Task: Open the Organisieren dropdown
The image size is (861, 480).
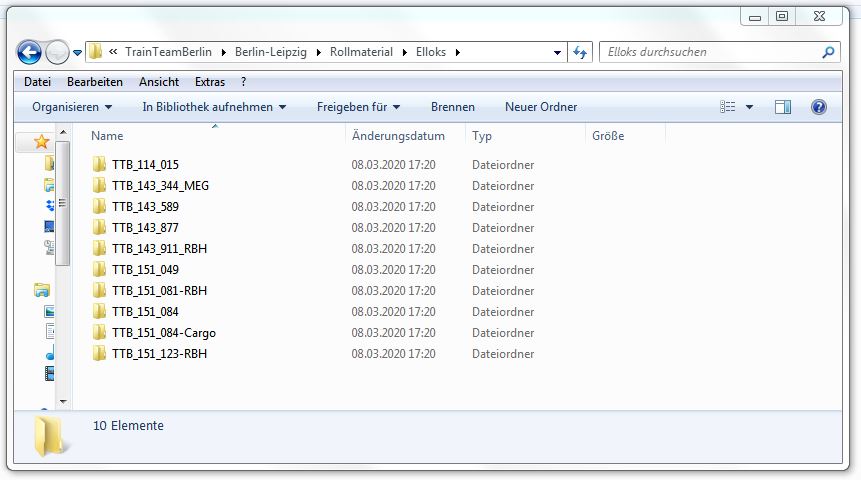Action: (72, 107)
